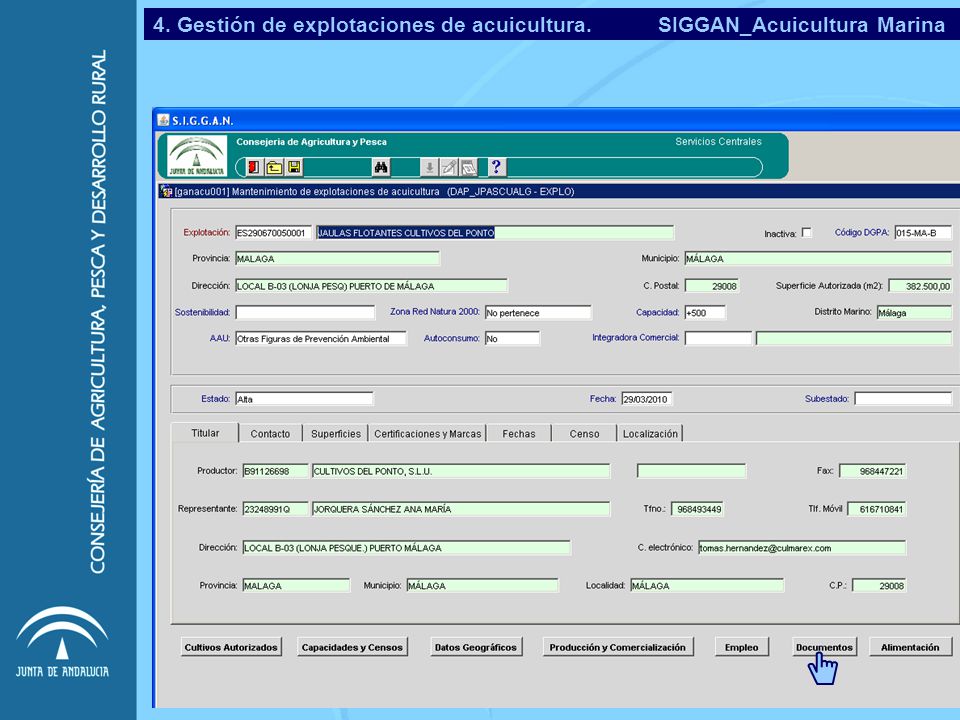This screenshot has width=960, height=720.
Task: Click the Explotación label link
Action: (206, 233)
